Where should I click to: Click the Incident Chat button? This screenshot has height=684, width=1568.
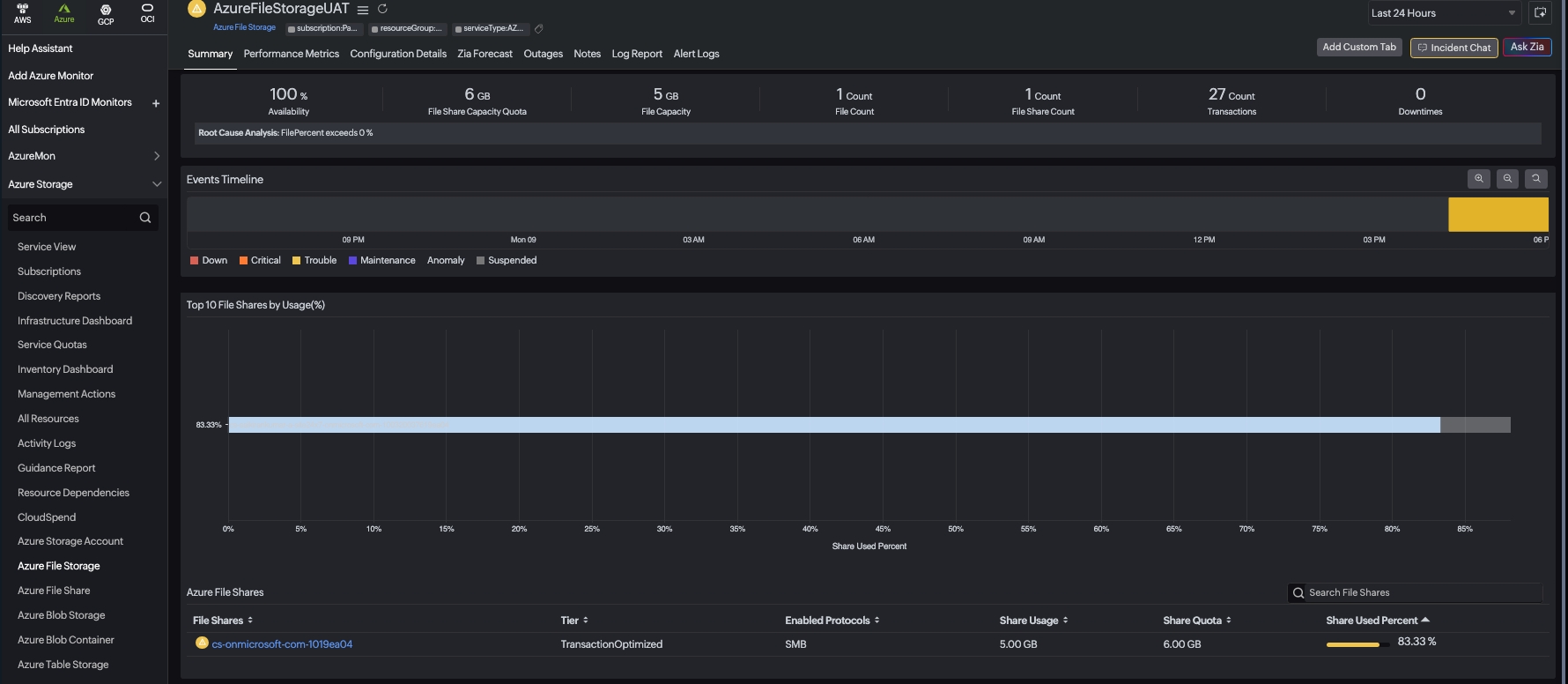1453,48
